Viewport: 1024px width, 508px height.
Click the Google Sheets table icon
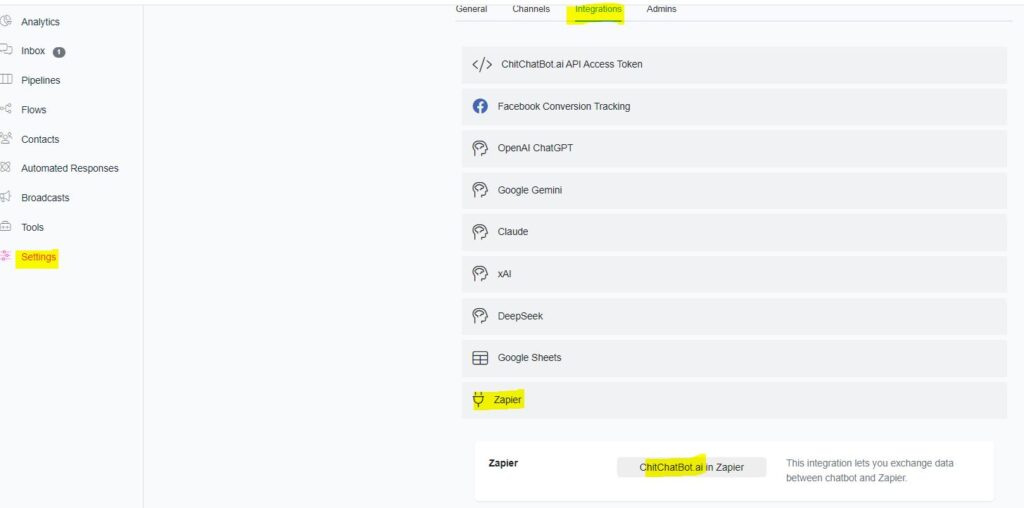(480, 358)
